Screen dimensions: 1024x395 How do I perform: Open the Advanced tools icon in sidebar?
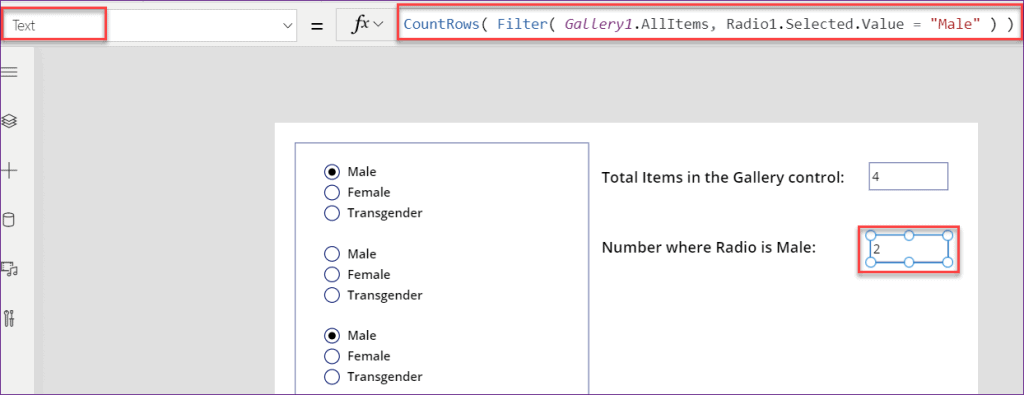point(9,319)
